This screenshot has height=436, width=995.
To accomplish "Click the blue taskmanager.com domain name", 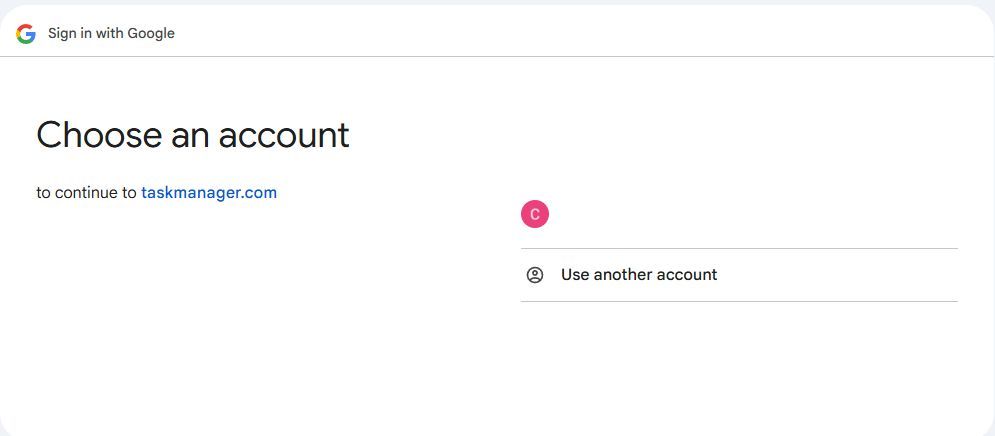I will pos(209,192).
